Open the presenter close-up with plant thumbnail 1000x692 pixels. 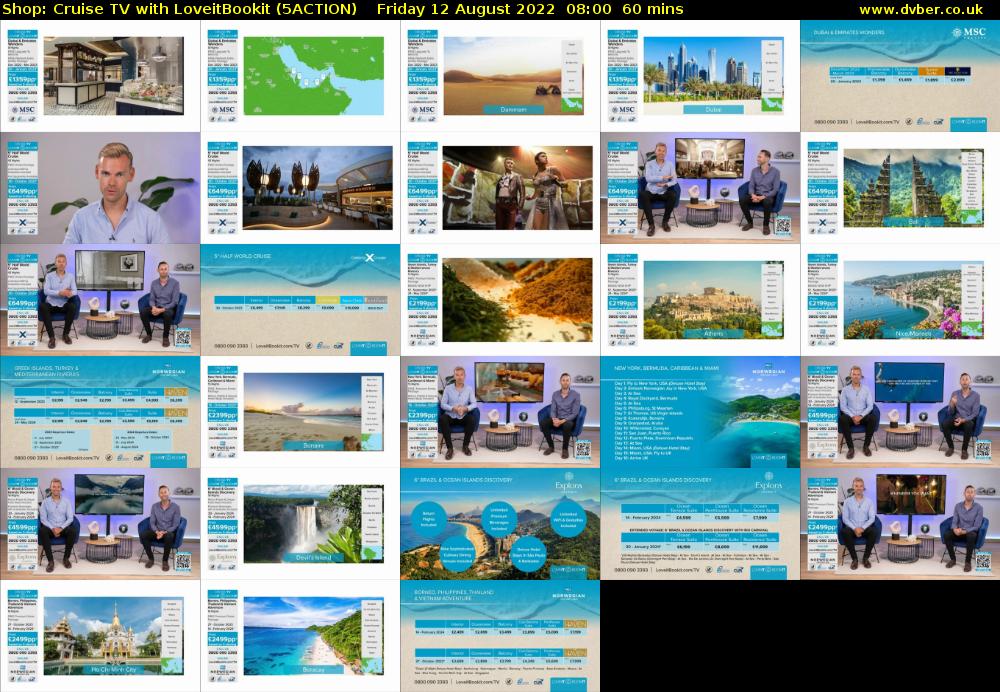tap(100, 188)
